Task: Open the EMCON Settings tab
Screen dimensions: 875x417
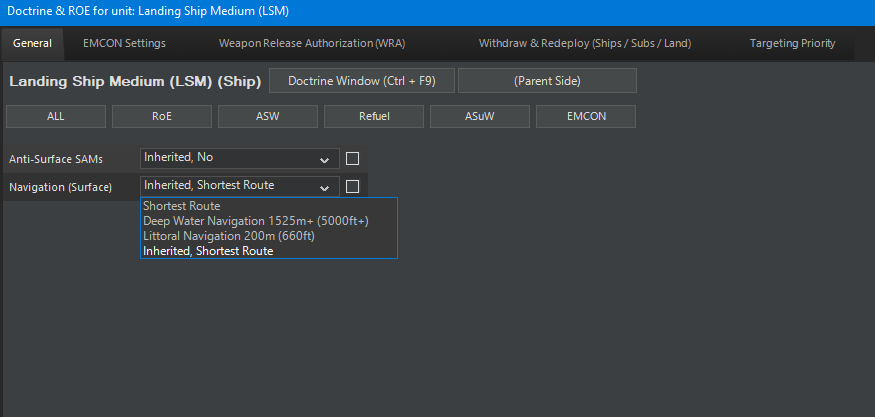Action: coord(124,44)
